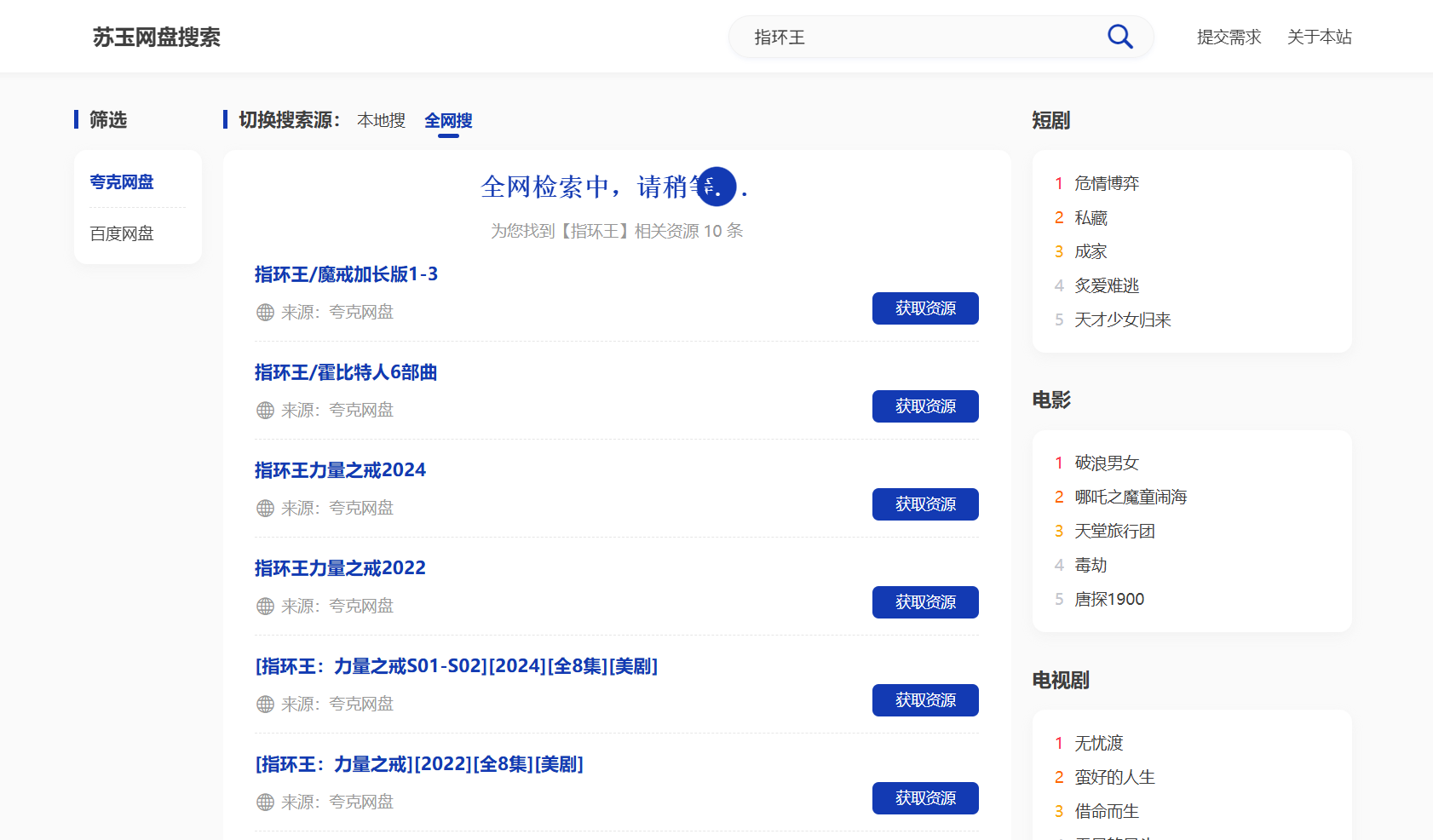The height and width of the screenshot is (840, 1433).
Task: Open the 关于本站 page
Action: click(x=1319, y=37)
